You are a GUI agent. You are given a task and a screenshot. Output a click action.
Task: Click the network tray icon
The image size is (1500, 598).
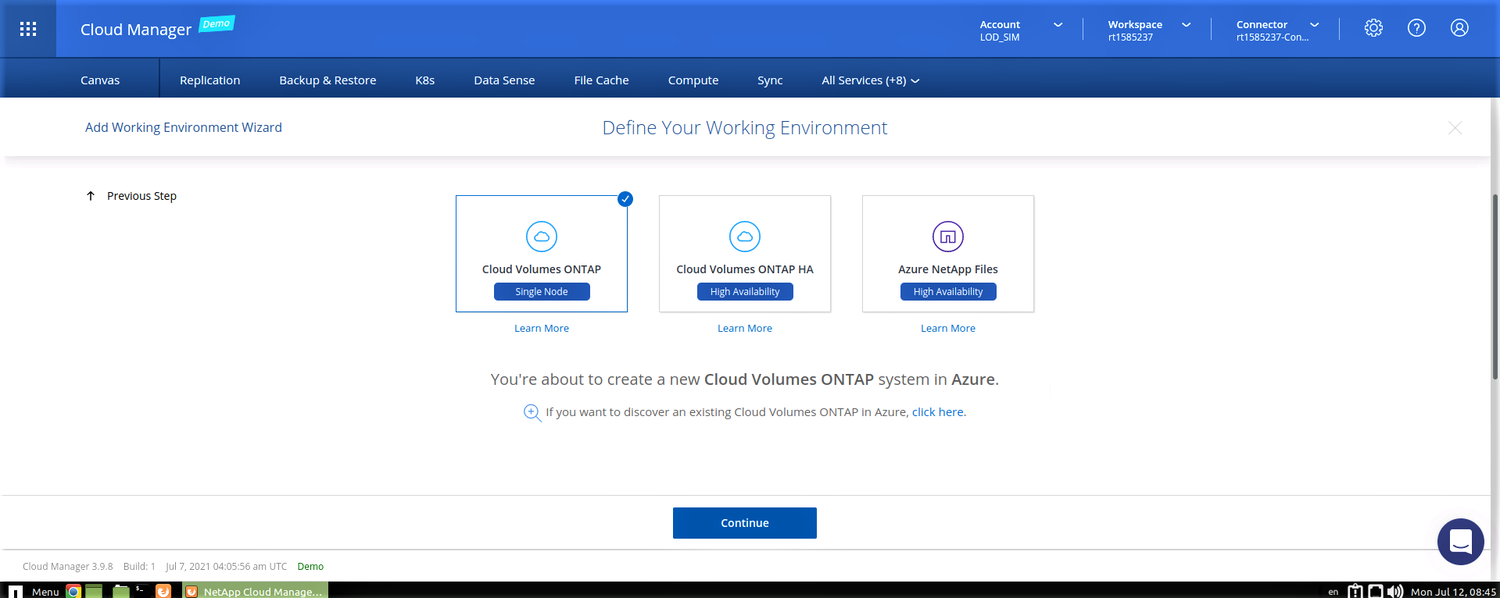click(x=1375, y=591)
